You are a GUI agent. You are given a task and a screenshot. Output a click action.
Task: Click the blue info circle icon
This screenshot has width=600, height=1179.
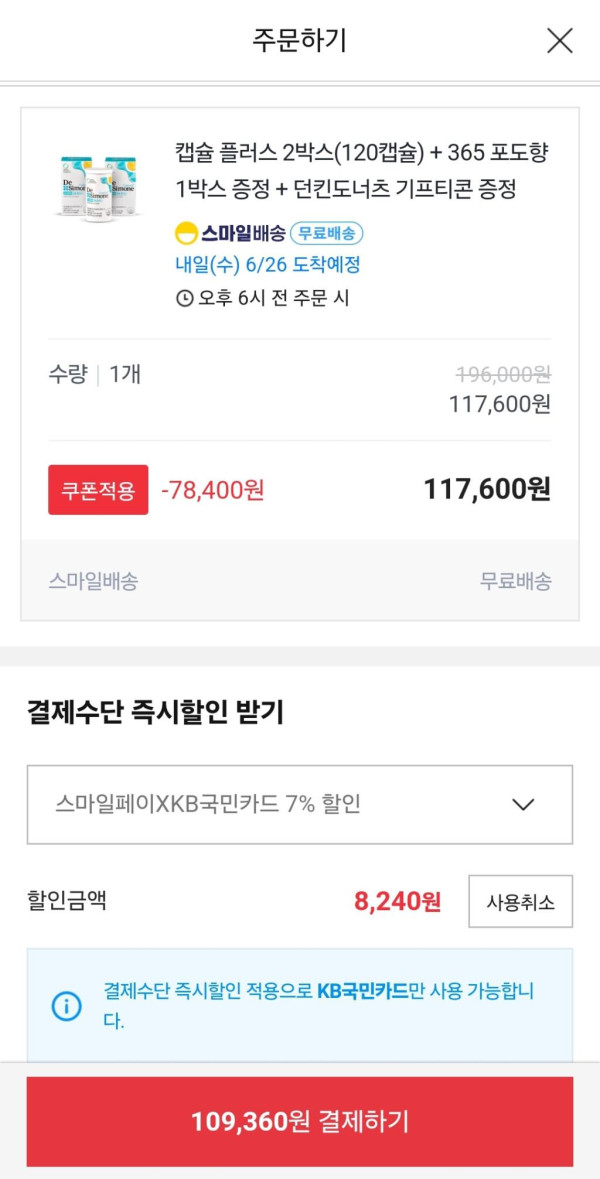click(66, 1005)
